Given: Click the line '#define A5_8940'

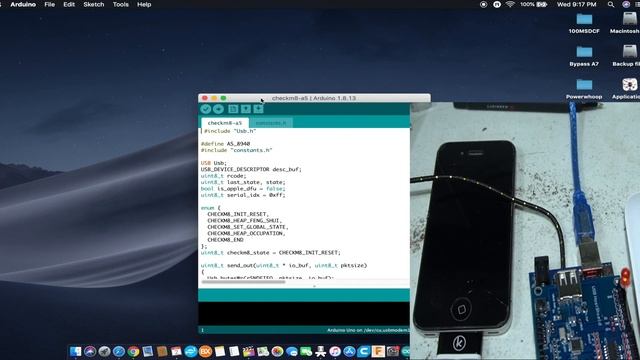Looking at the screenshot, I should [x=225, y=144].
